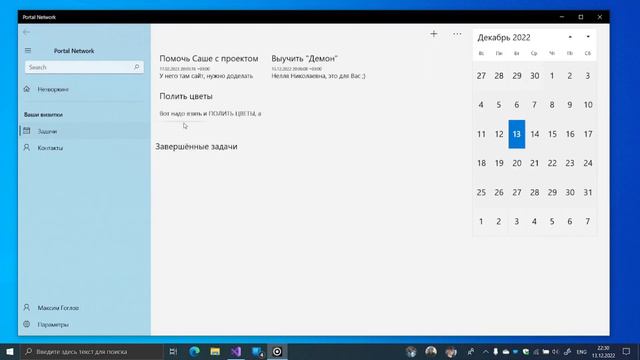Open File Explorer from taskbar
The image size is (640, 360).
(x=215, y=351)
